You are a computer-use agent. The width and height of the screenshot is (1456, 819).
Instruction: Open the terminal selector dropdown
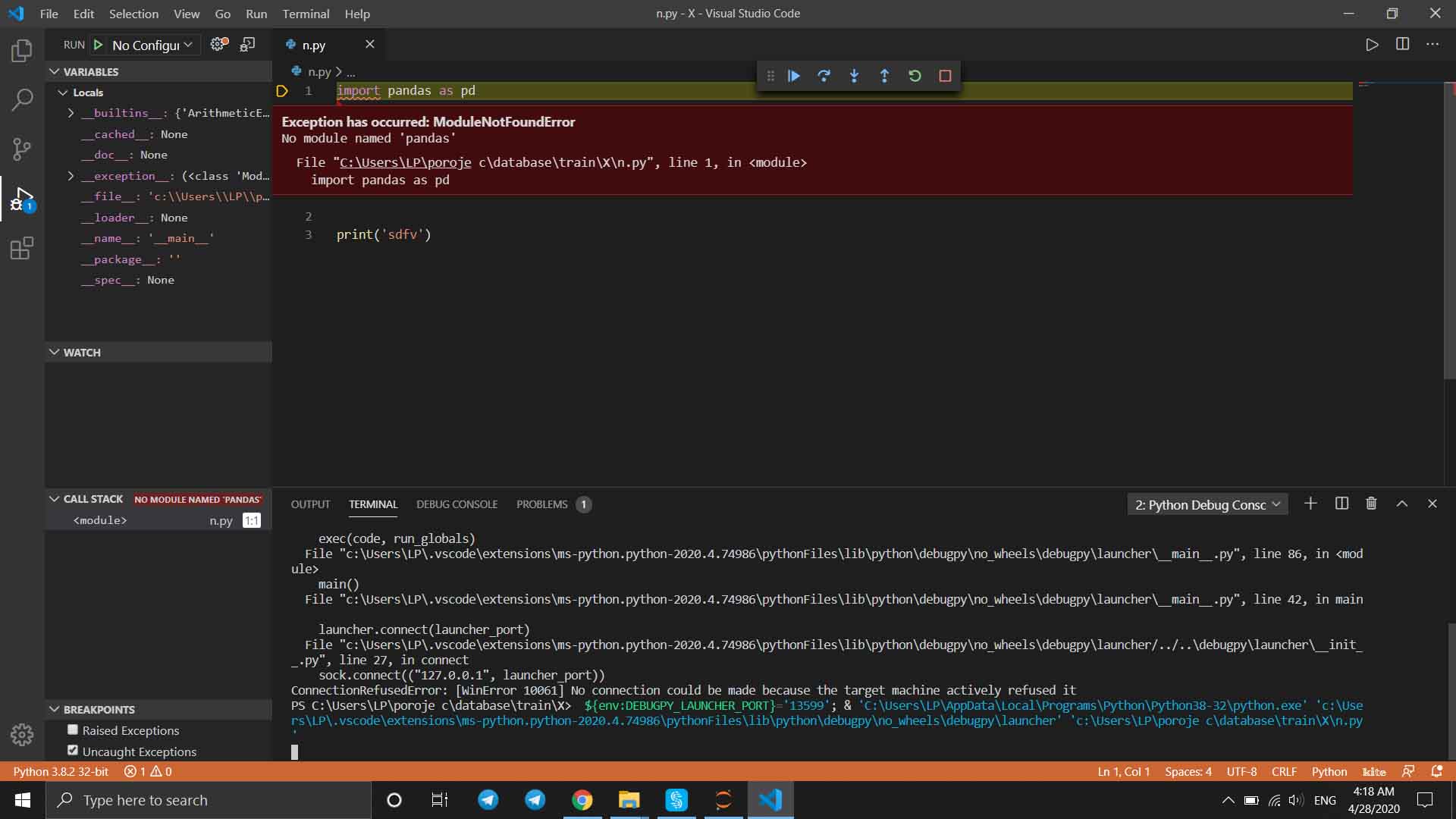click(1208, 504)
